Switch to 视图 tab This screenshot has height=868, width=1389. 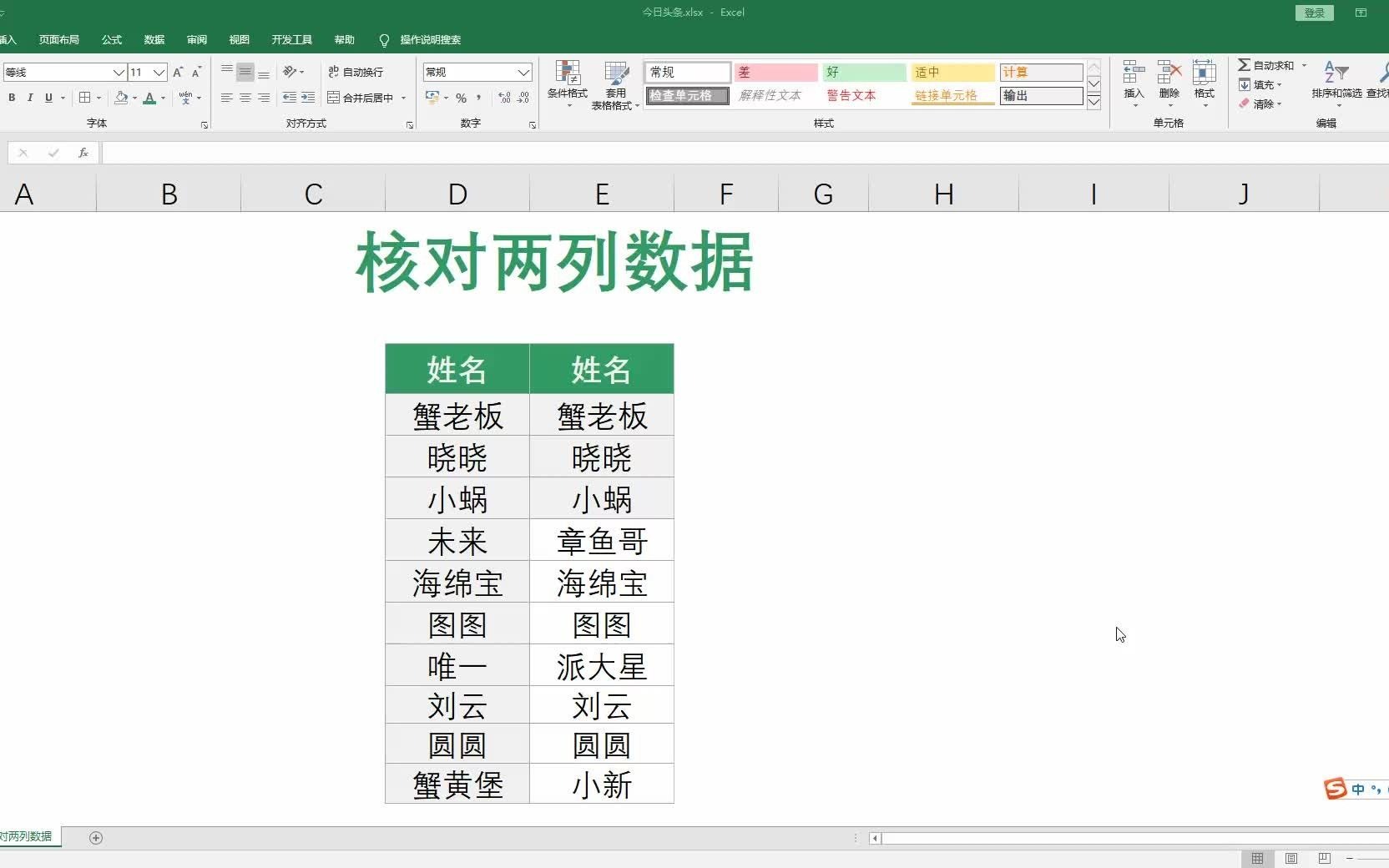(240, 39)
